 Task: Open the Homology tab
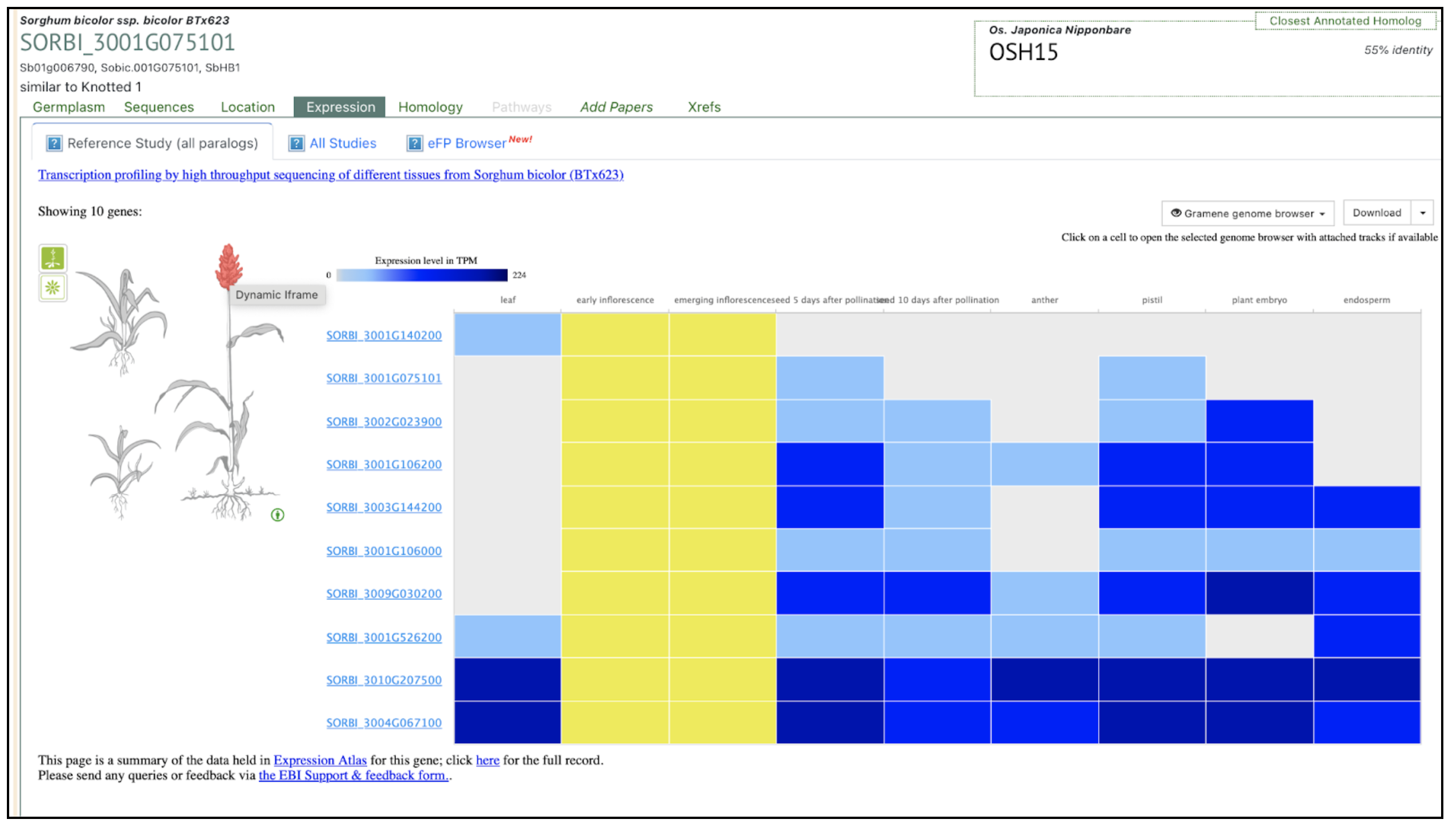tap(430, 107)
